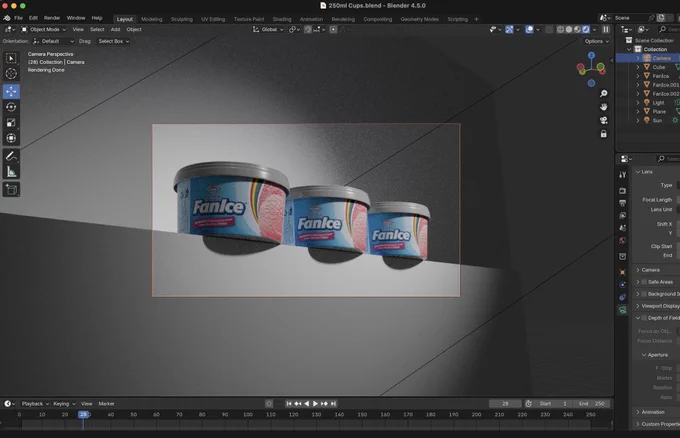Select the Measure tool
The width and height of the screenshot is (680, 438).
(x=11, y=172)
